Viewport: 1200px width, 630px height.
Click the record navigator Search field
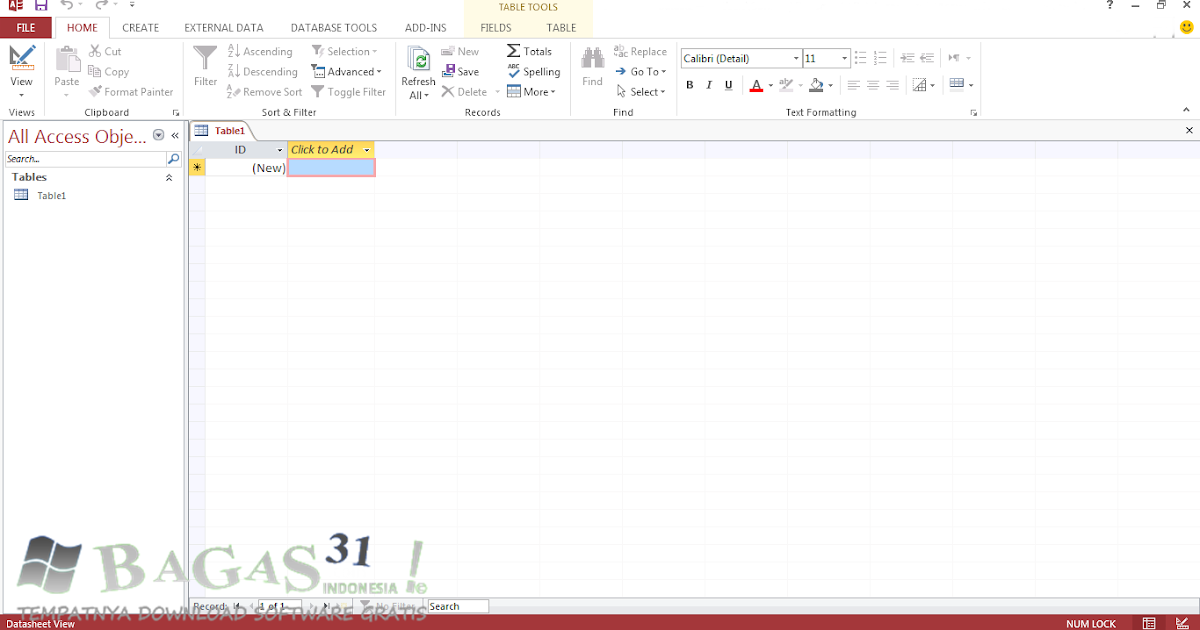[x=458, y=606]
